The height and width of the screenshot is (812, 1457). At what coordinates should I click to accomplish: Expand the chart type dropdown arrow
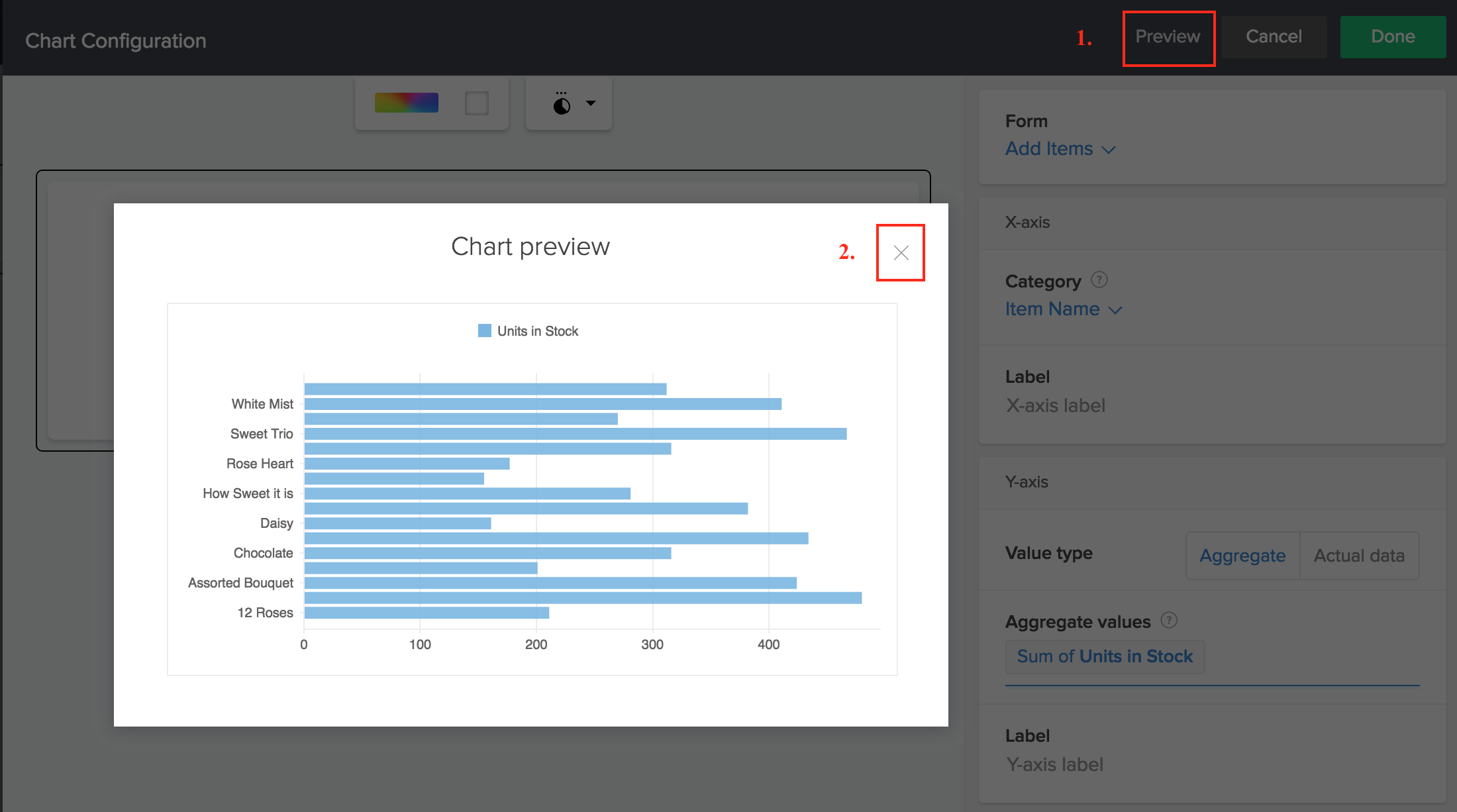point(591,103)
